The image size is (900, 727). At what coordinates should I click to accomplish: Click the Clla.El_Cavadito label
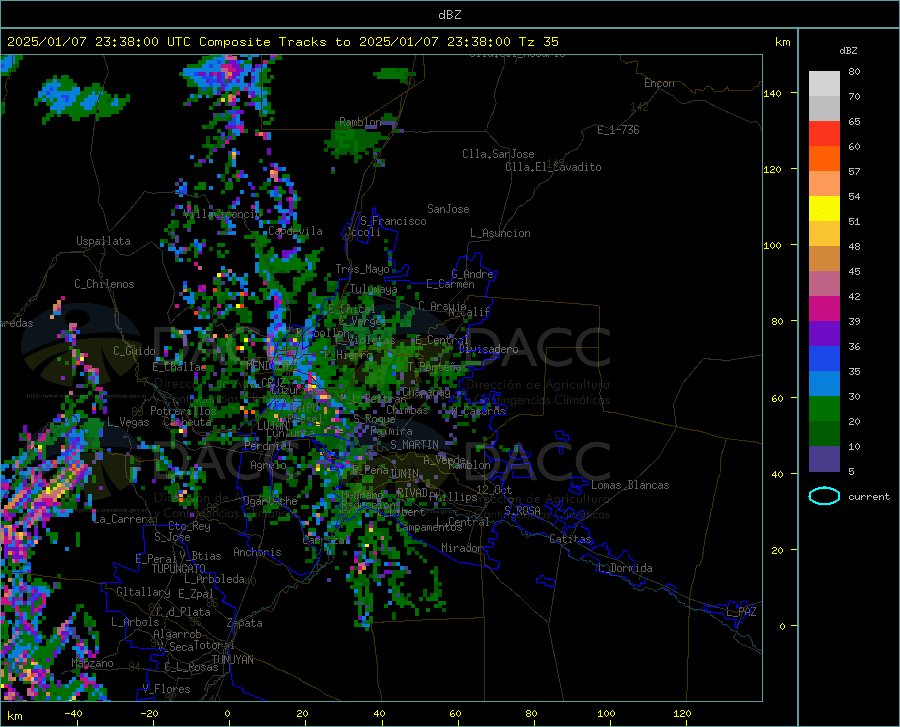coord(553,167)
